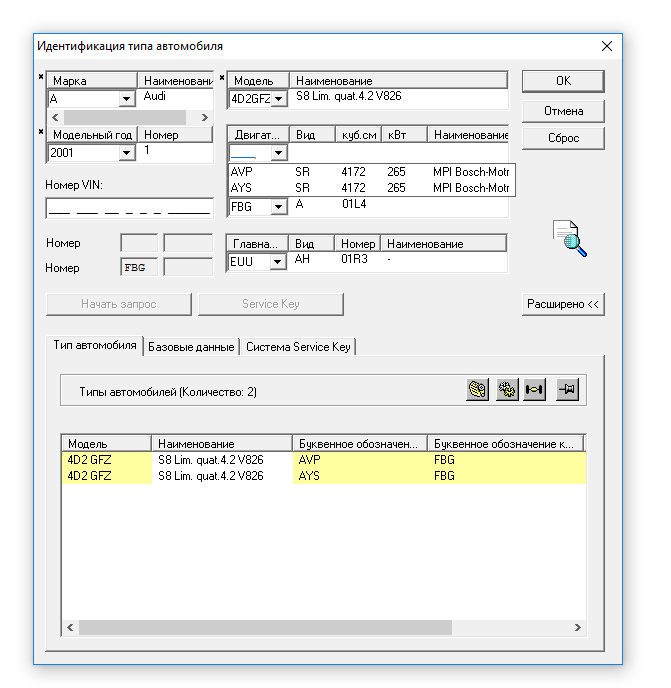Screen dimensions: 671x688
Task: Click the Номер VIN input field
Action: point(129,208)
